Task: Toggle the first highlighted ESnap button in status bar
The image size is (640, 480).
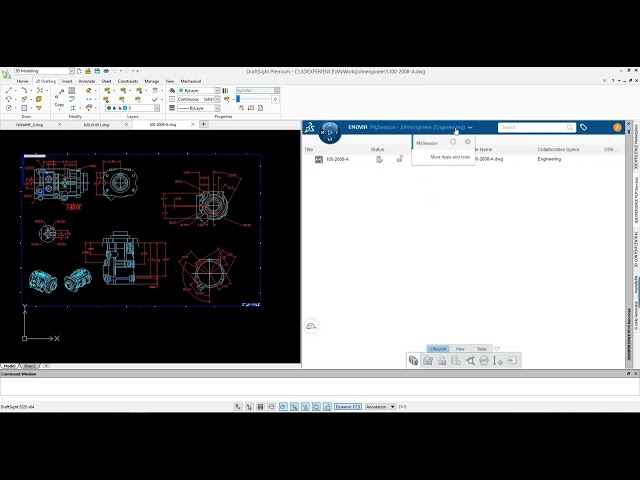Action: tap(283, 407)
